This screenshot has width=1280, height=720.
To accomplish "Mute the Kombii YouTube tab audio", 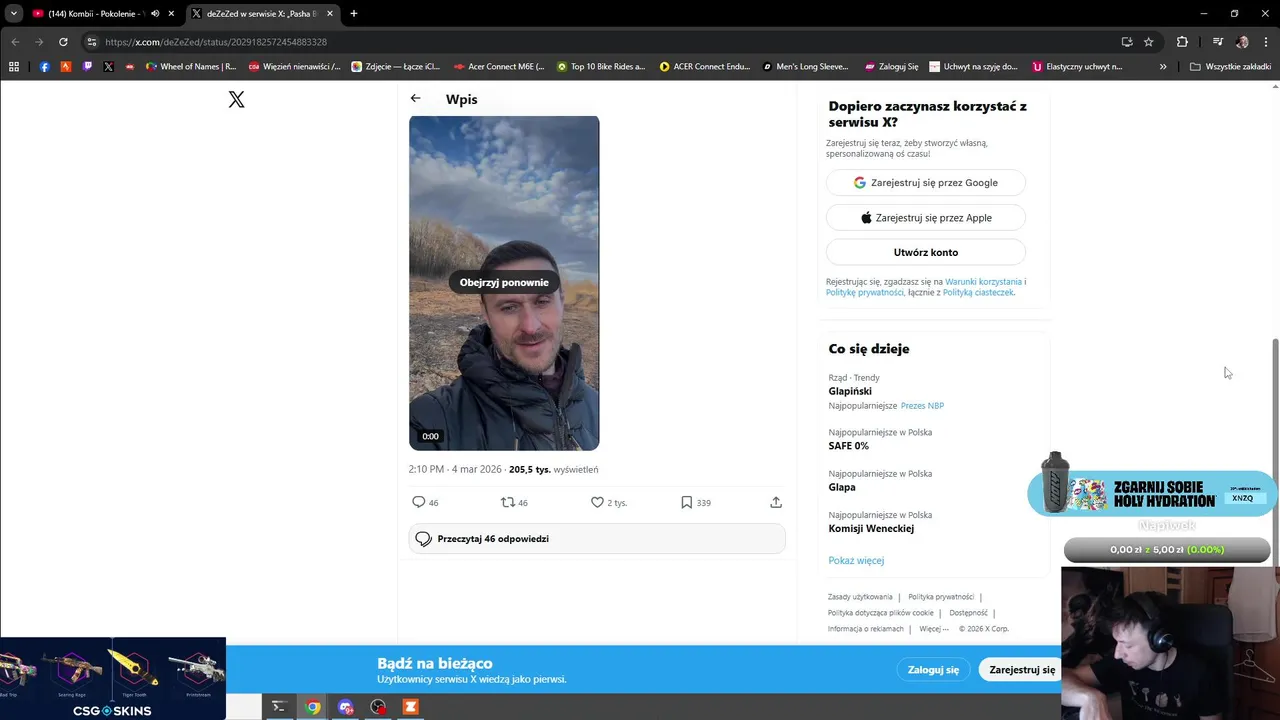I will point(155,14).
